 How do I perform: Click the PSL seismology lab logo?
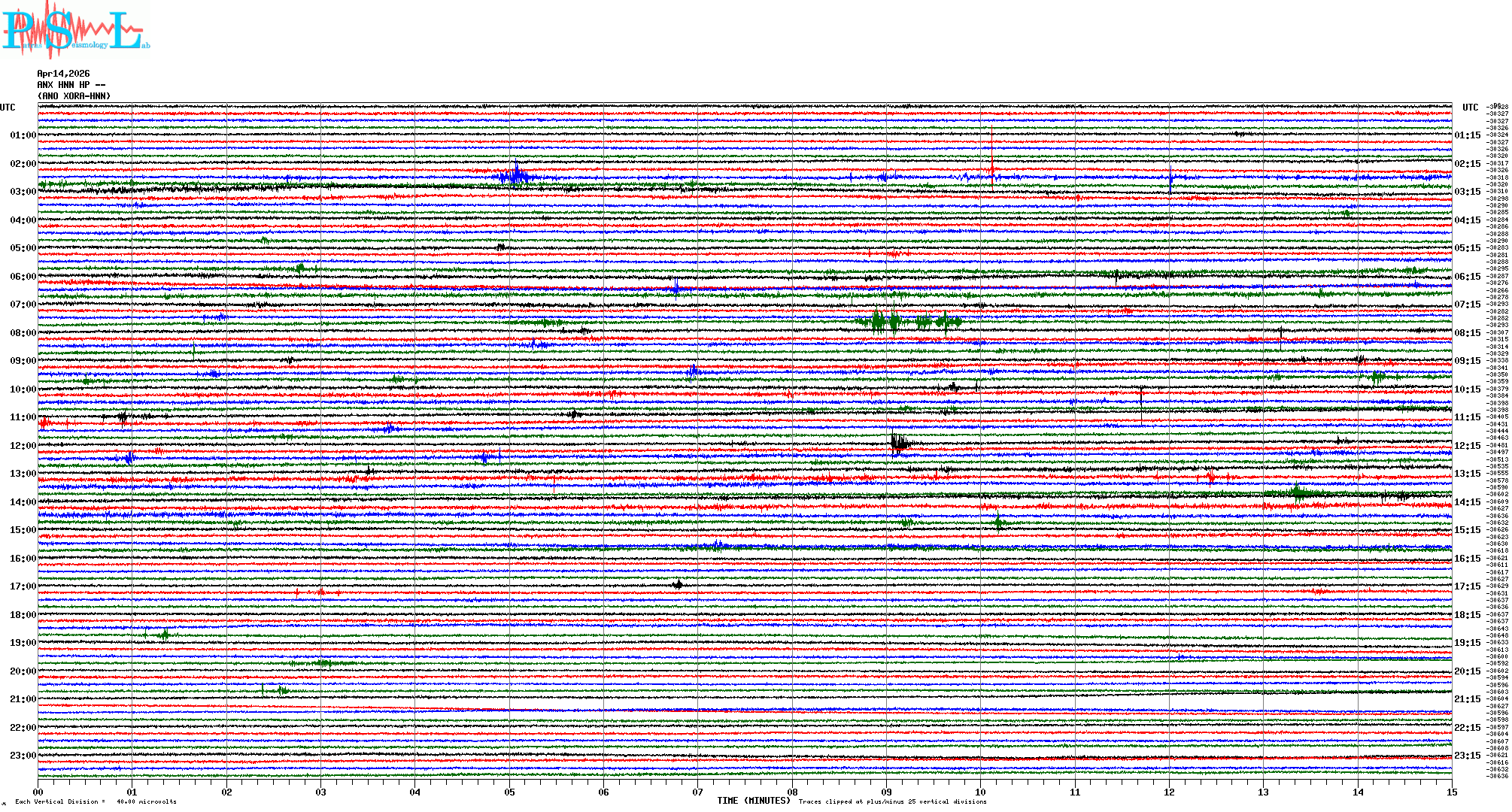point(75,30)
